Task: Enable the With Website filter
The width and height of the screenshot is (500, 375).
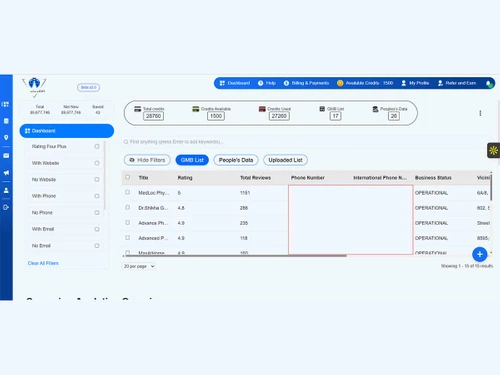Action: point(97,163)
